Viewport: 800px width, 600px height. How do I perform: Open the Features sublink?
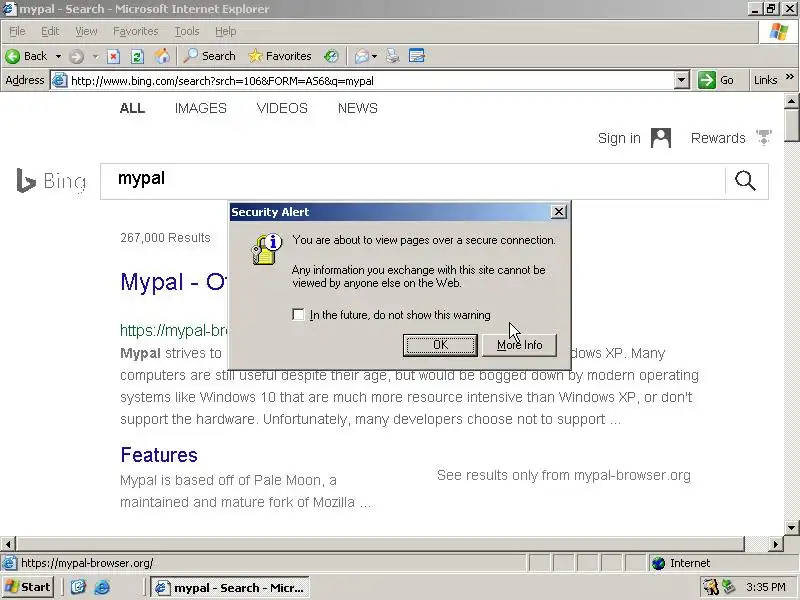click(x=159, y=455)
